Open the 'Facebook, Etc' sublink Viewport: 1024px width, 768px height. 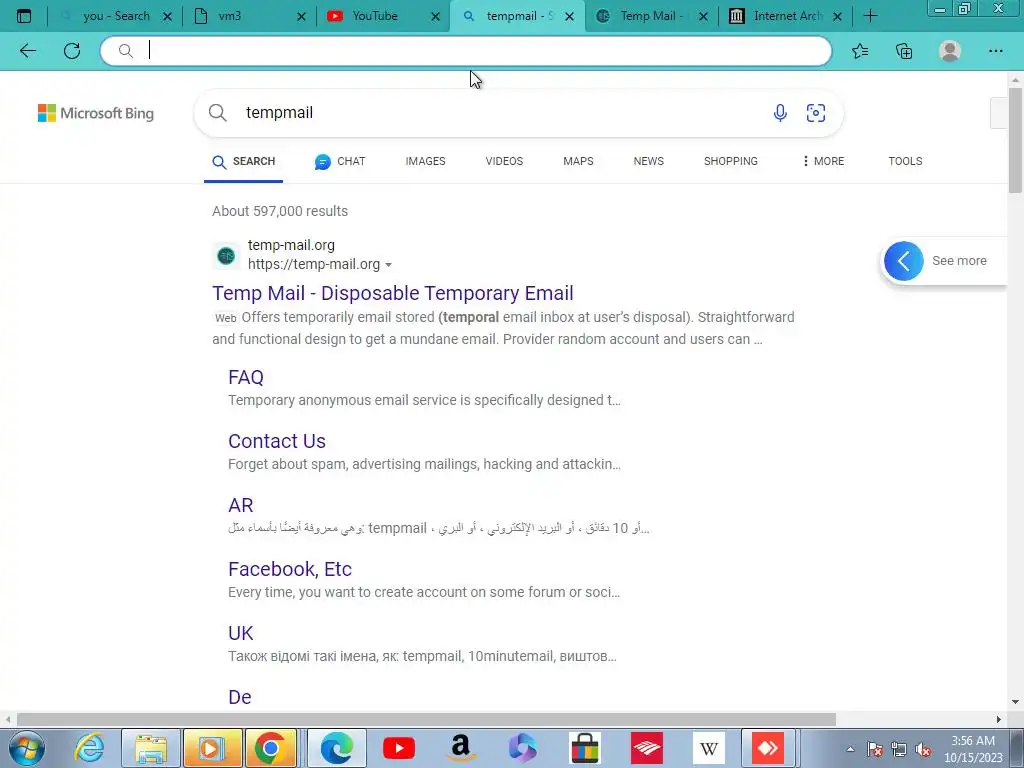290,569
